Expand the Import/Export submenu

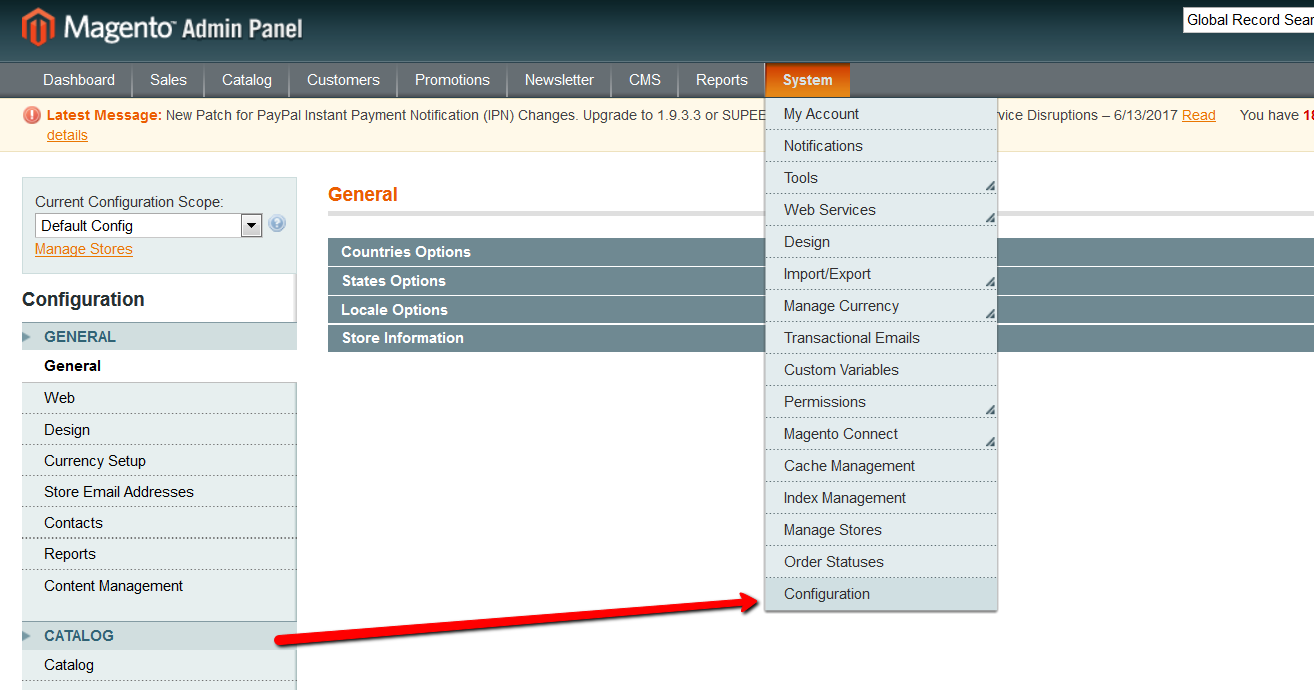(x=990, y=282)
